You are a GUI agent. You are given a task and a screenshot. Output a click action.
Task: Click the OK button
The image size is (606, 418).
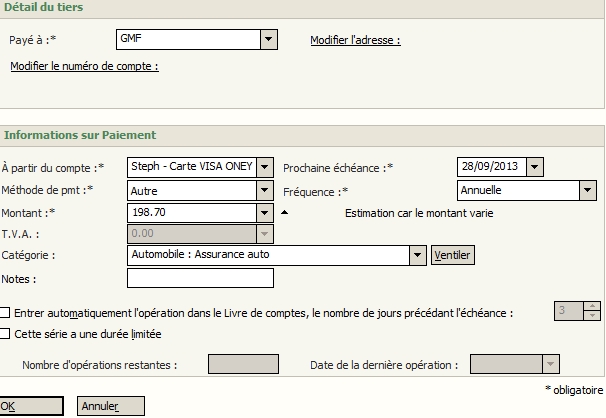(x=30, y=406)
